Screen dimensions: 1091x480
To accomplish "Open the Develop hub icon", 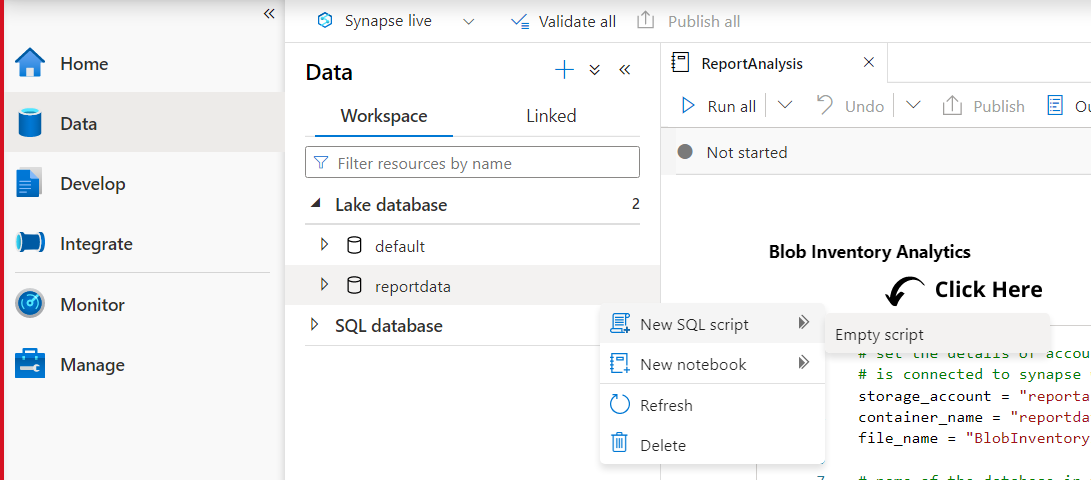I will [31, 184].
